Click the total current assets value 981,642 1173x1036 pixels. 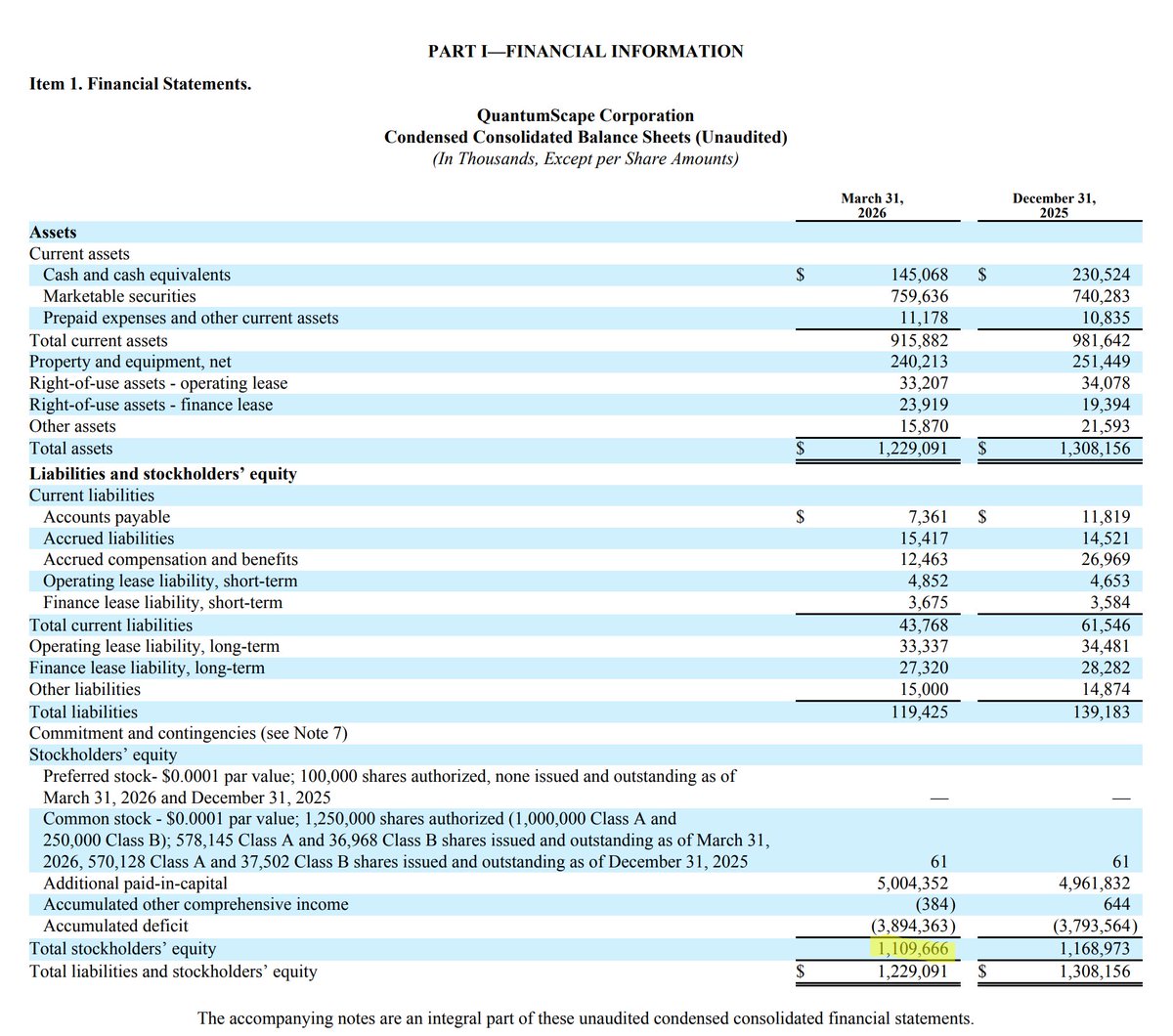(1100, 341)
